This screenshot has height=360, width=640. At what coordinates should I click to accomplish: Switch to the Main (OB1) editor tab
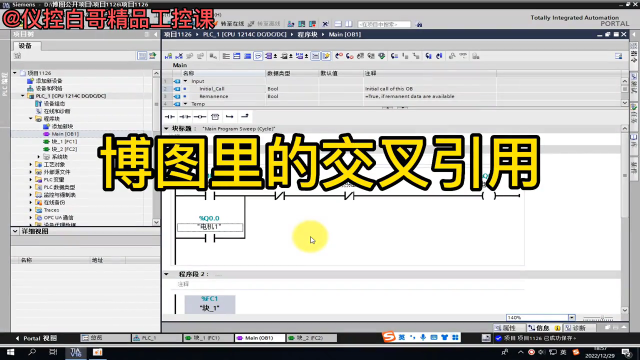pyautogui.click(x=260, y=338)
